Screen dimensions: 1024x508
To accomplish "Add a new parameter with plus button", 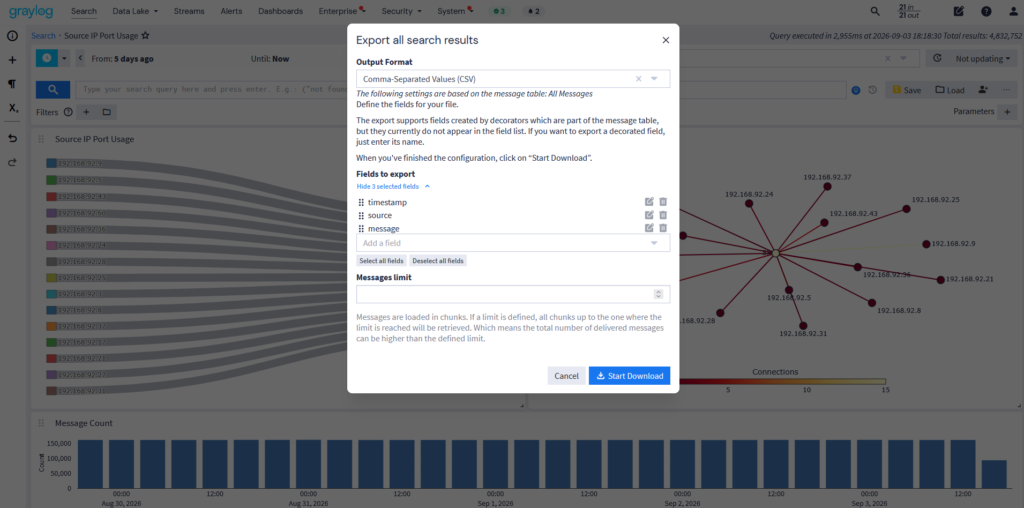I will [1006, 112].
